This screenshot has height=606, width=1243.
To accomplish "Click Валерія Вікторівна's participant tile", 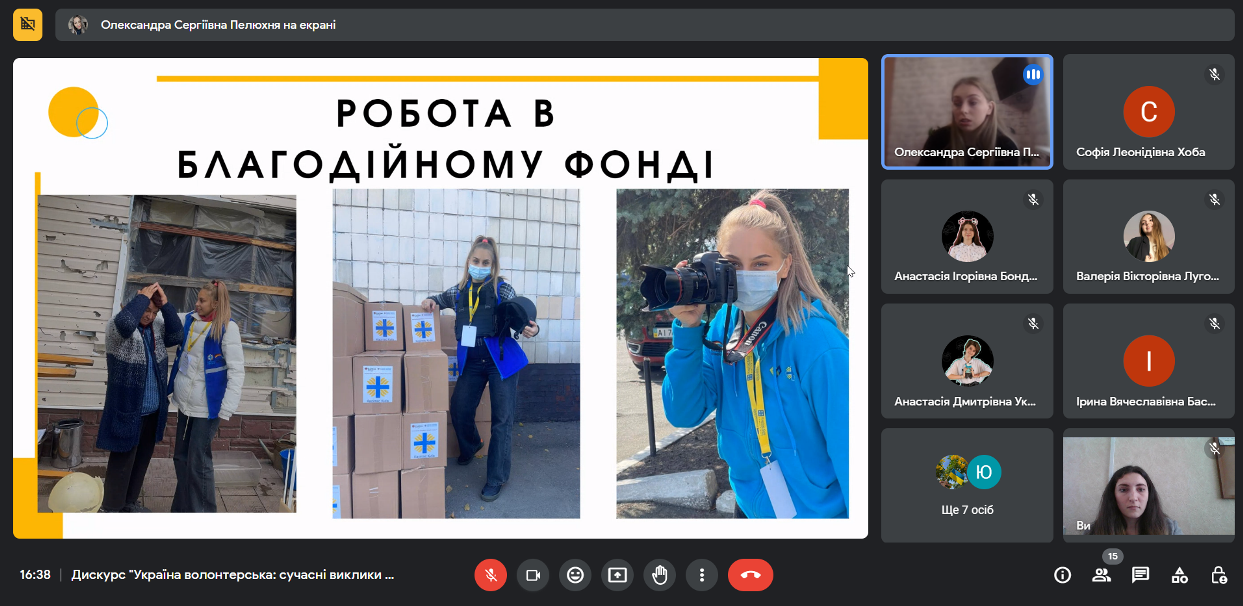I will point(1148,236).
